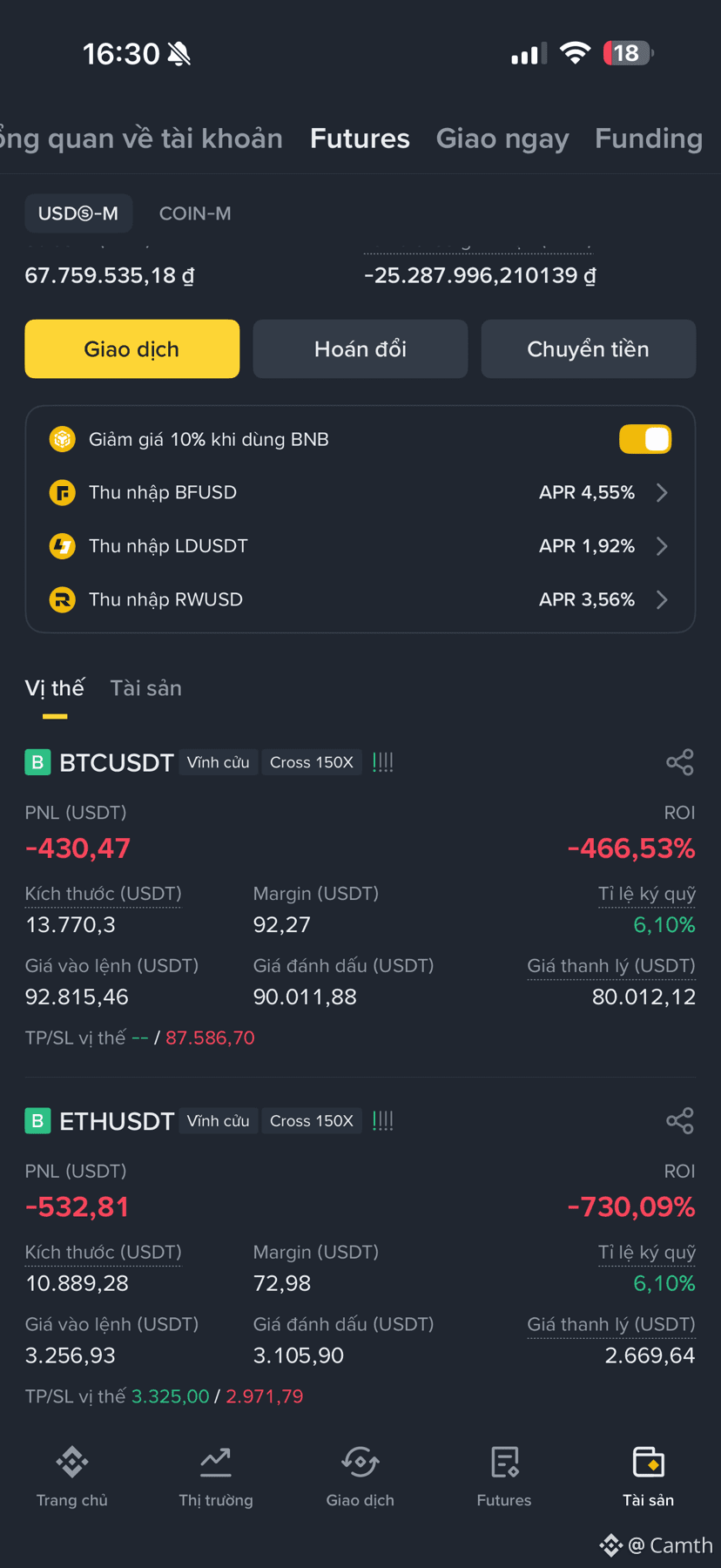This screenshot has height=1568, width=721.
Task: Switch to Giao ngay tab
Action: (502, 139)
